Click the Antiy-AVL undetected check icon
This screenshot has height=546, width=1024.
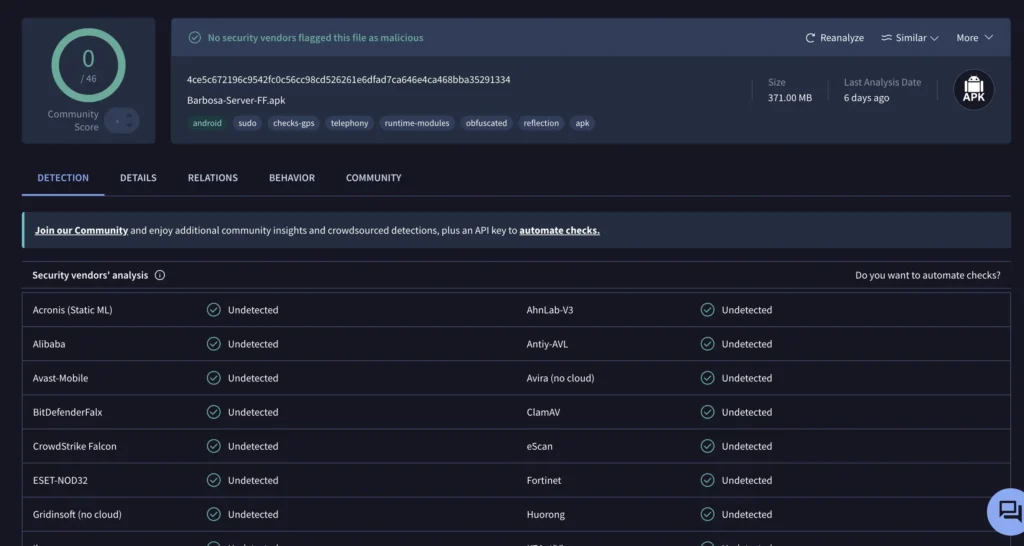tap(707, 344)
